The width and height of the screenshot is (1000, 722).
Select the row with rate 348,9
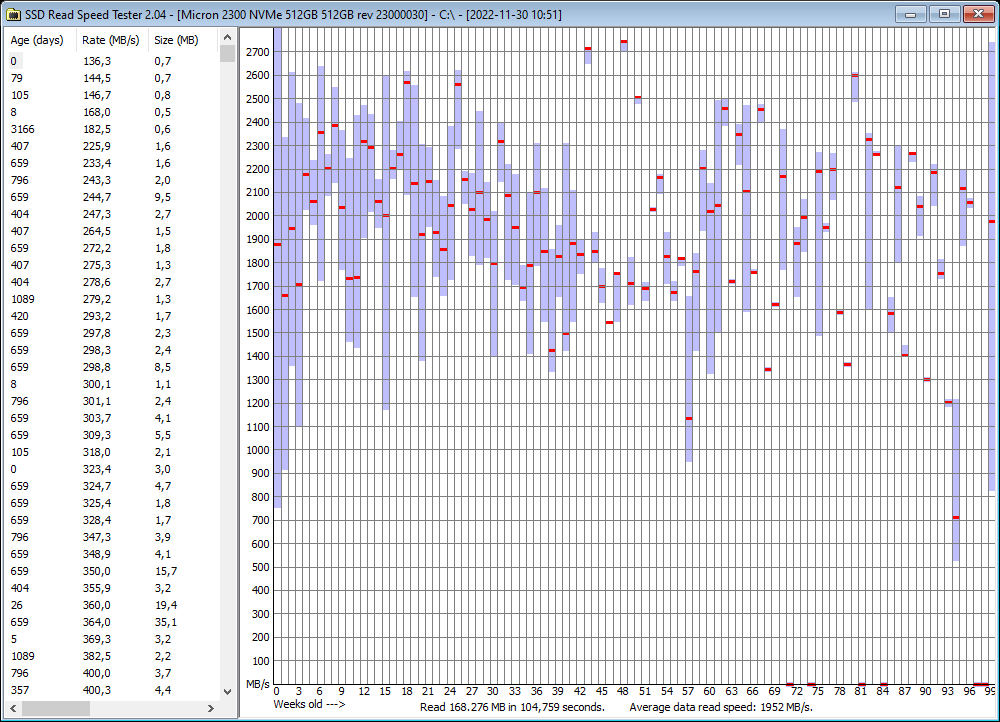coord(112,554)
